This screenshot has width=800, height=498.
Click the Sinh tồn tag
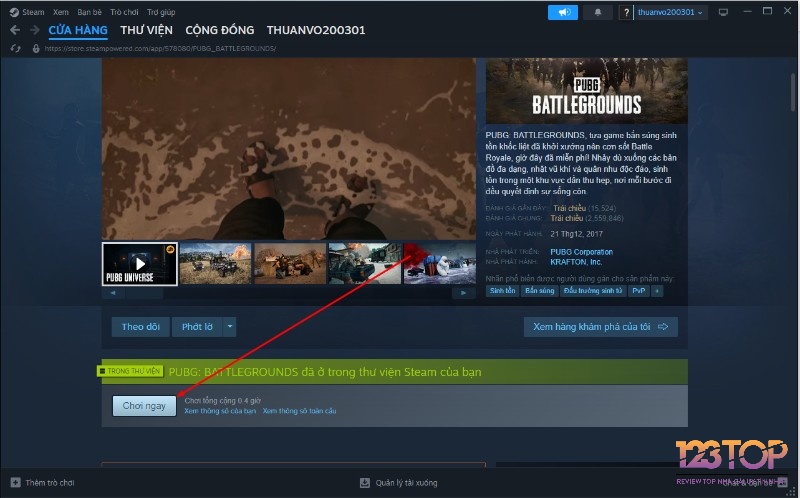tap(503, 291)
